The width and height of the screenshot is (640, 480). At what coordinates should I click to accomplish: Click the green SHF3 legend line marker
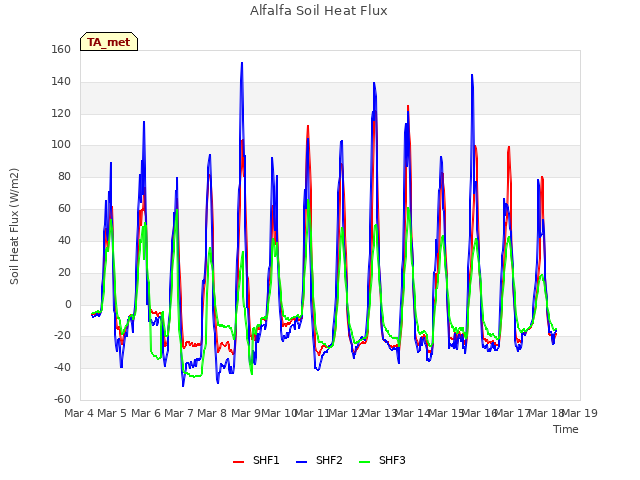(364, 461)
